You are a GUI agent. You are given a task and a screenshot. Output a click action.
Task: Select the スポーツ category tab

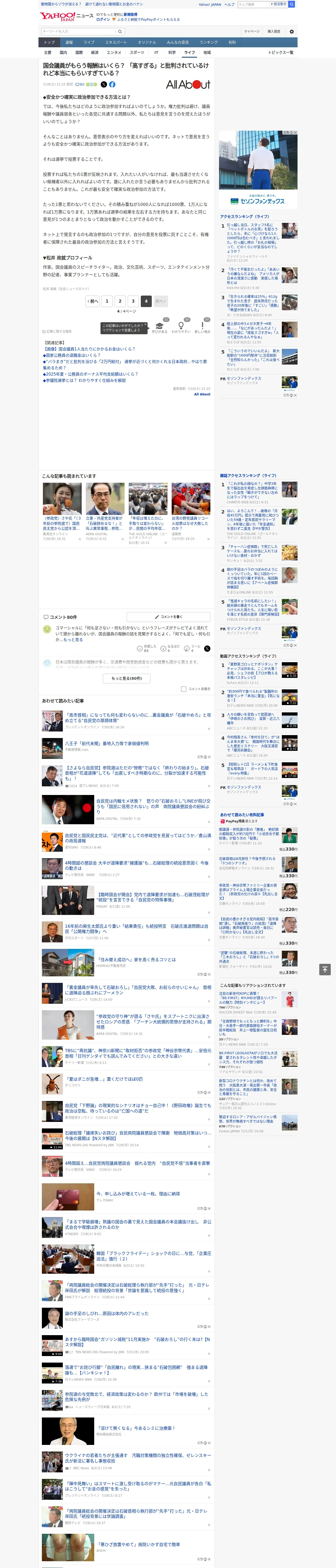coord(137,52)
